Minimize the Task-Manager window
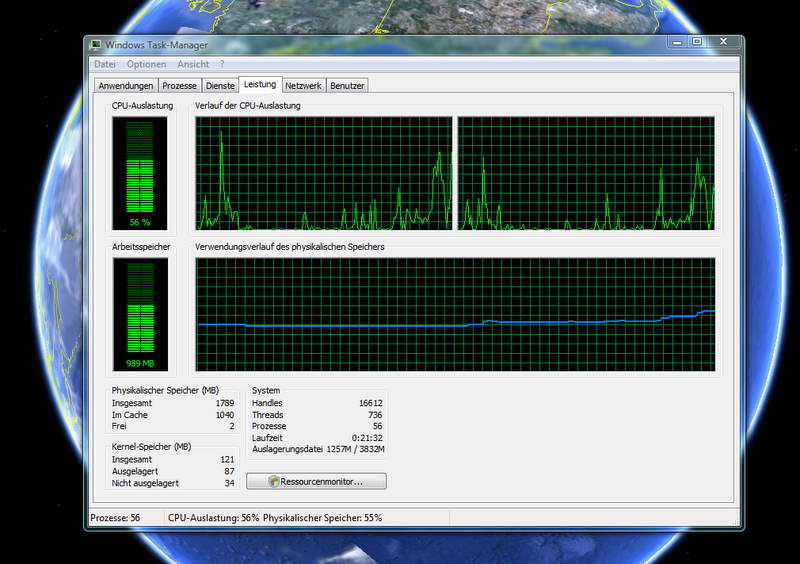This screenshot has width=800, height=564. (677, 42)
